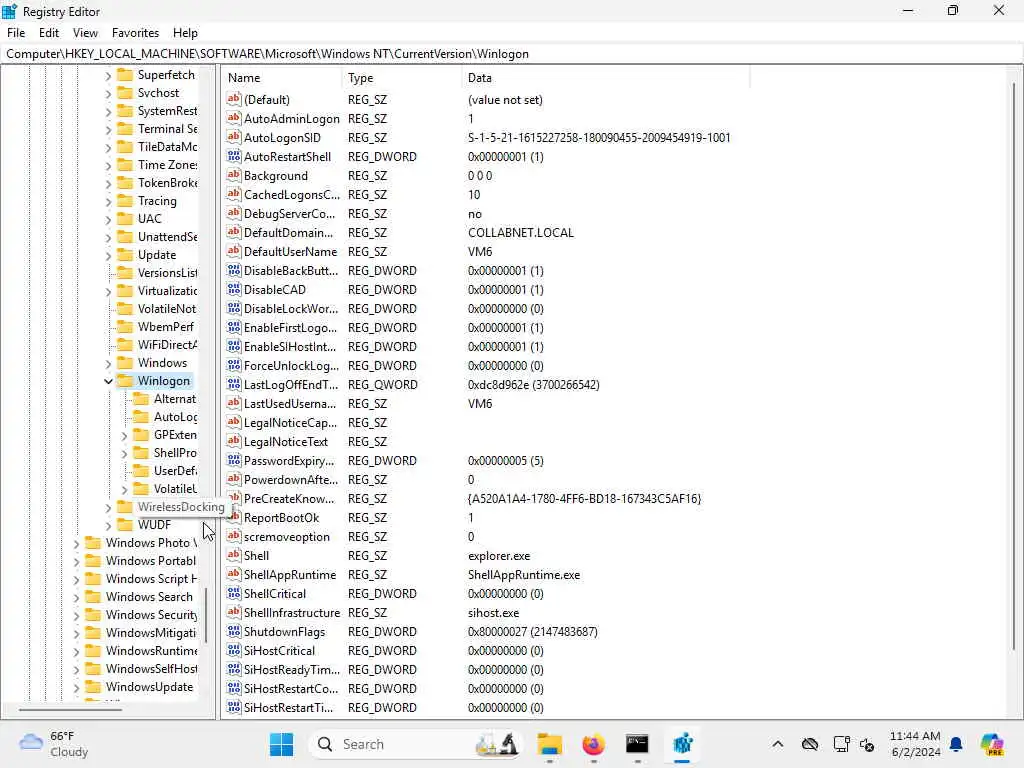Click the DWORD icon of DisableCAD
The height and width of the screenshot is (768, 1024).
[234, 289]
